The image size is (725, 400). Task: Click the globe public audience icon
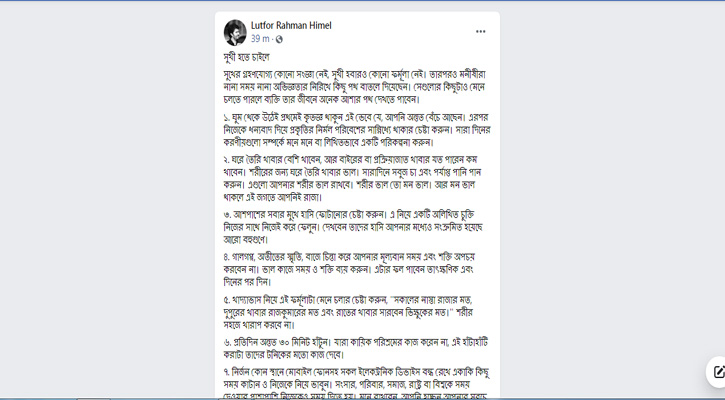point(279,39)
